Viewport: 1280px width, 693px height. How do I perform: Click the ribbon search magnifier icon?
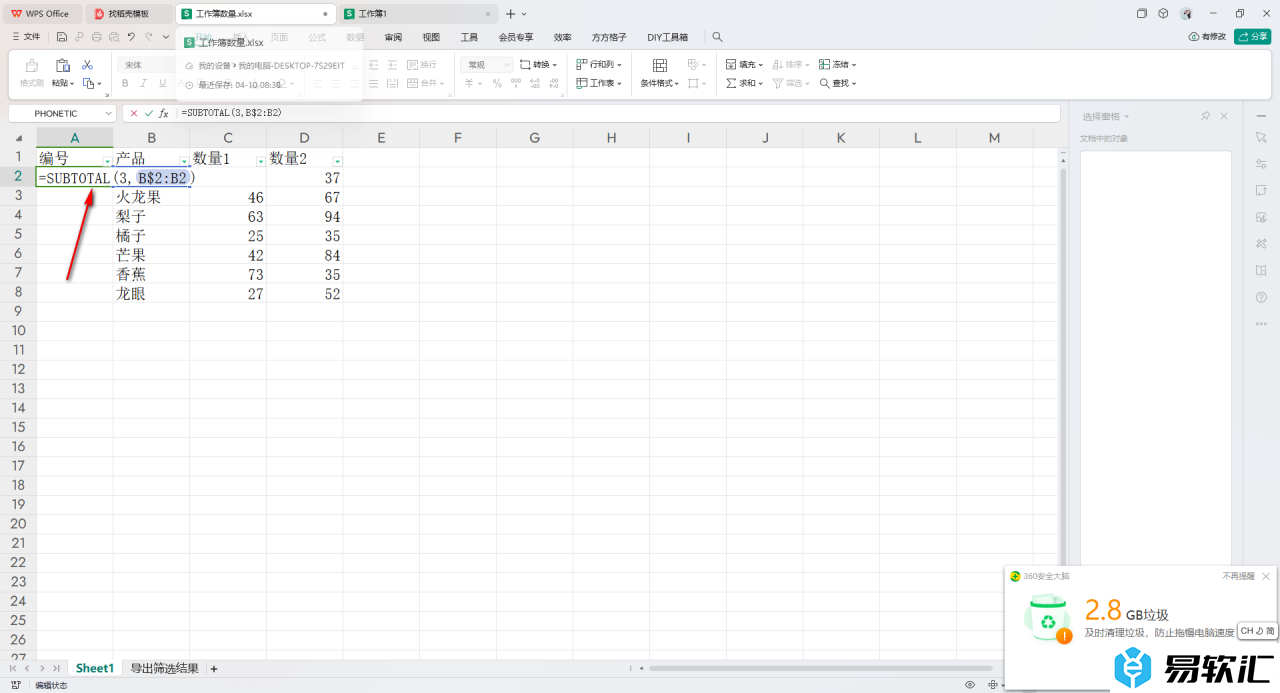717,37
